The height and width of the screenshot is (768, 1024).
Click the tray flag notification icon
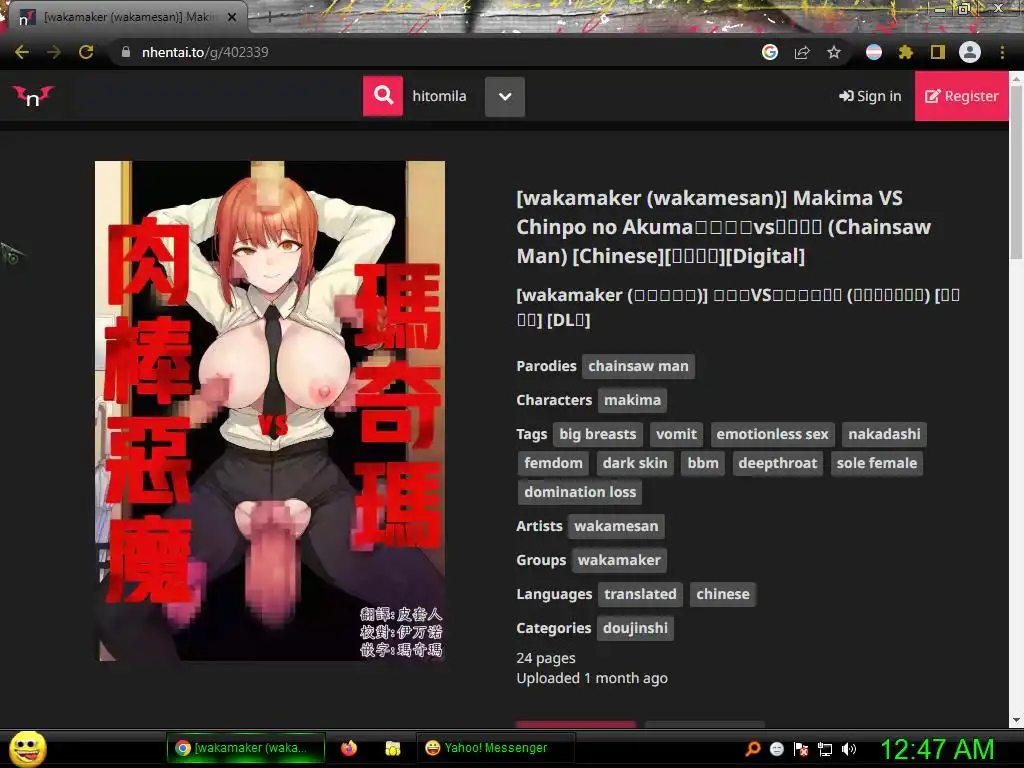point(801,749)
